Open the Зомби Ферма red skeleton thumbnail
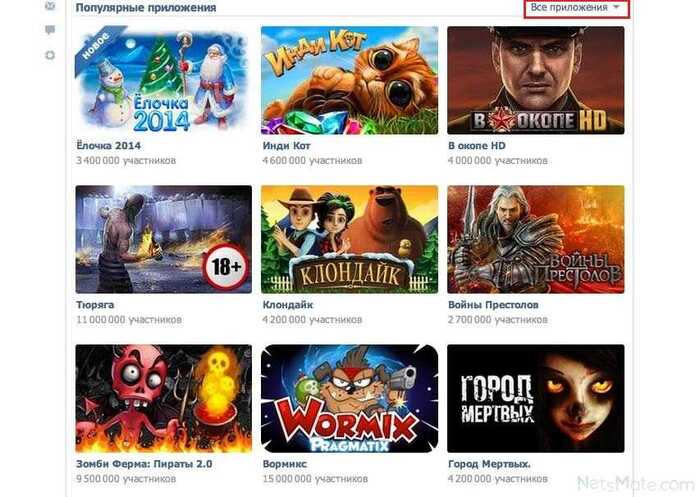Viewport: 700px width, 497px height. point(164,398)
